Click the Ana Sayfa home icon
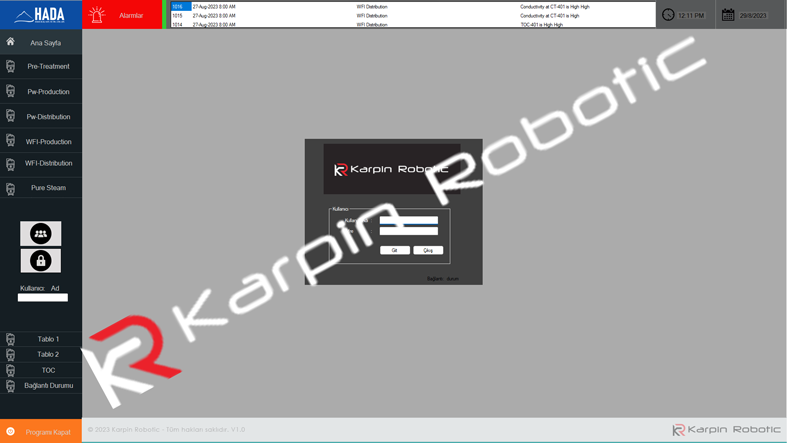Screen dimensions: 787x443 [x=11, y=42]
